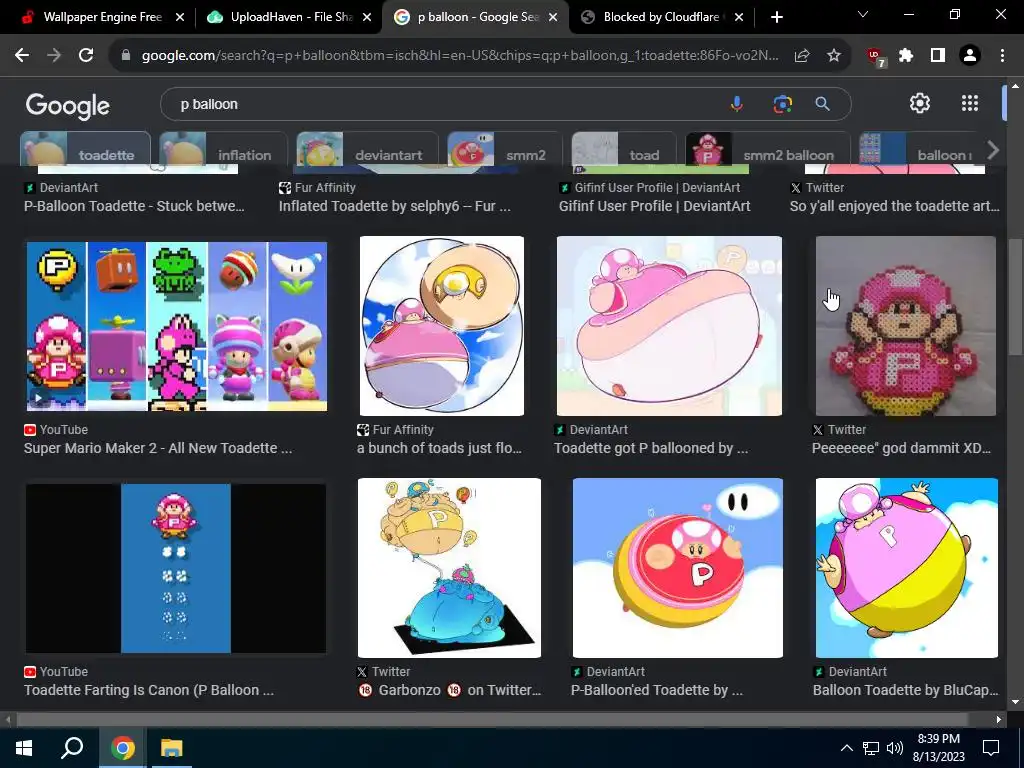Toggle Chrome side panel icon
Viewport: 1024px width, 768px height.
pos(938,56)
